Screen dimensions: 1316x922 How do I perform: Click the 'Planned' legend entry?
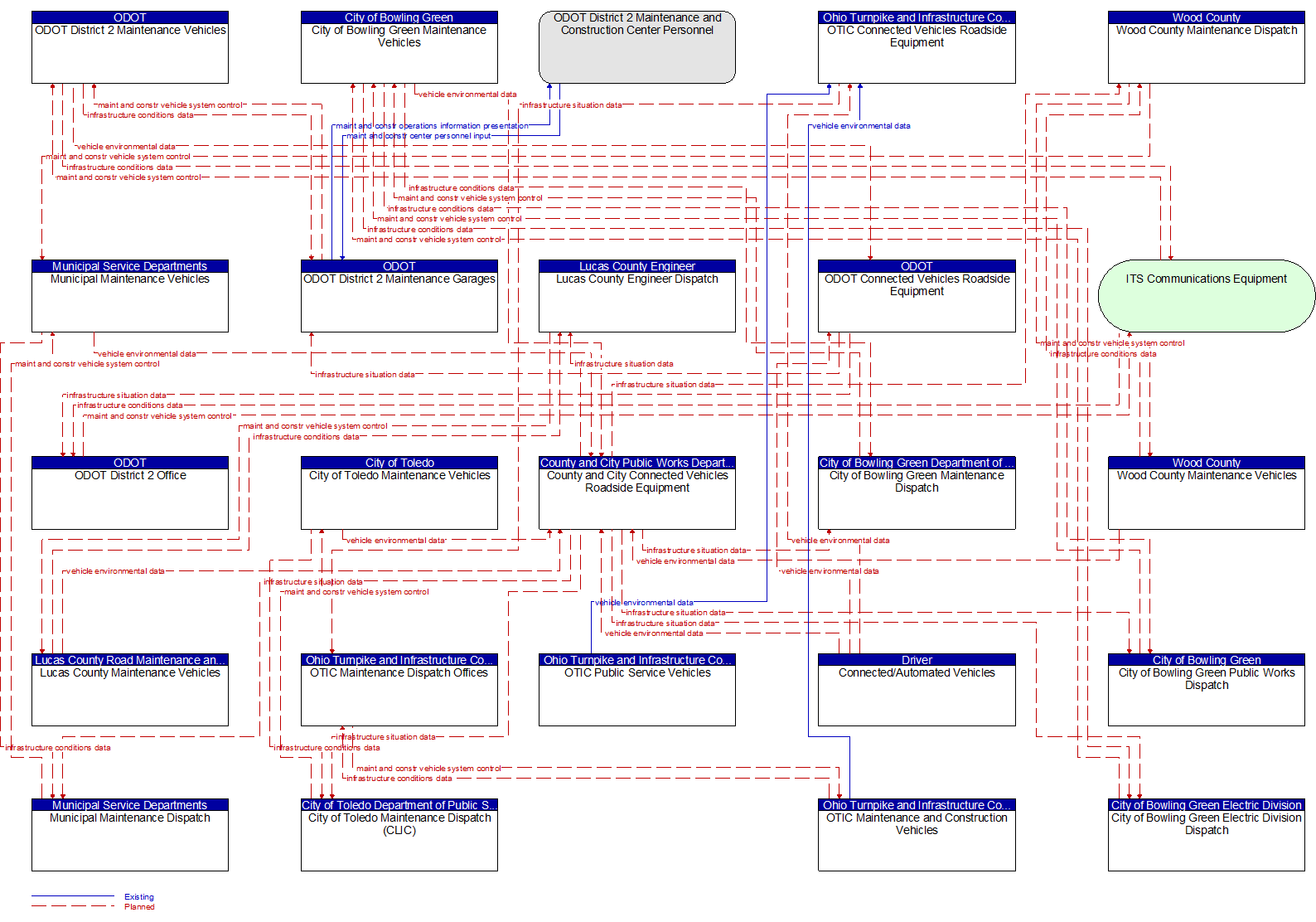[x=139, y=907]
